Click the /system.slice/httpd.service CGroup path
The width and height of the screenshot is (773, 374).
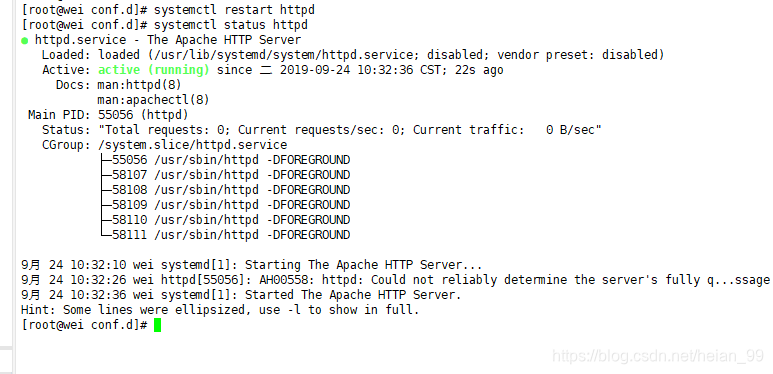point(192,145)
